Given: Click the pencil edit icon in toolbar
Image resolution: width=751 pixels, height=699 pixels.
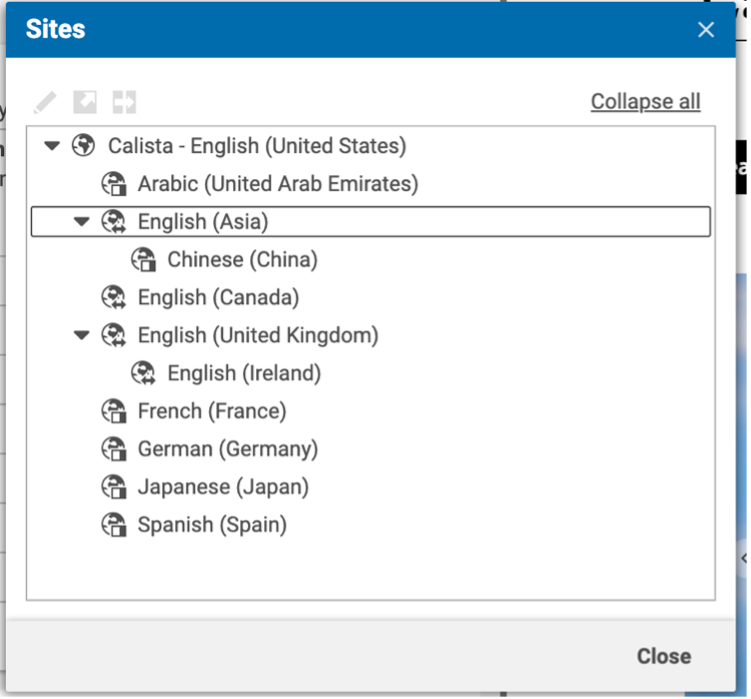Looking at the screenshot, I should pyautogui.click(x=45, y=102).
